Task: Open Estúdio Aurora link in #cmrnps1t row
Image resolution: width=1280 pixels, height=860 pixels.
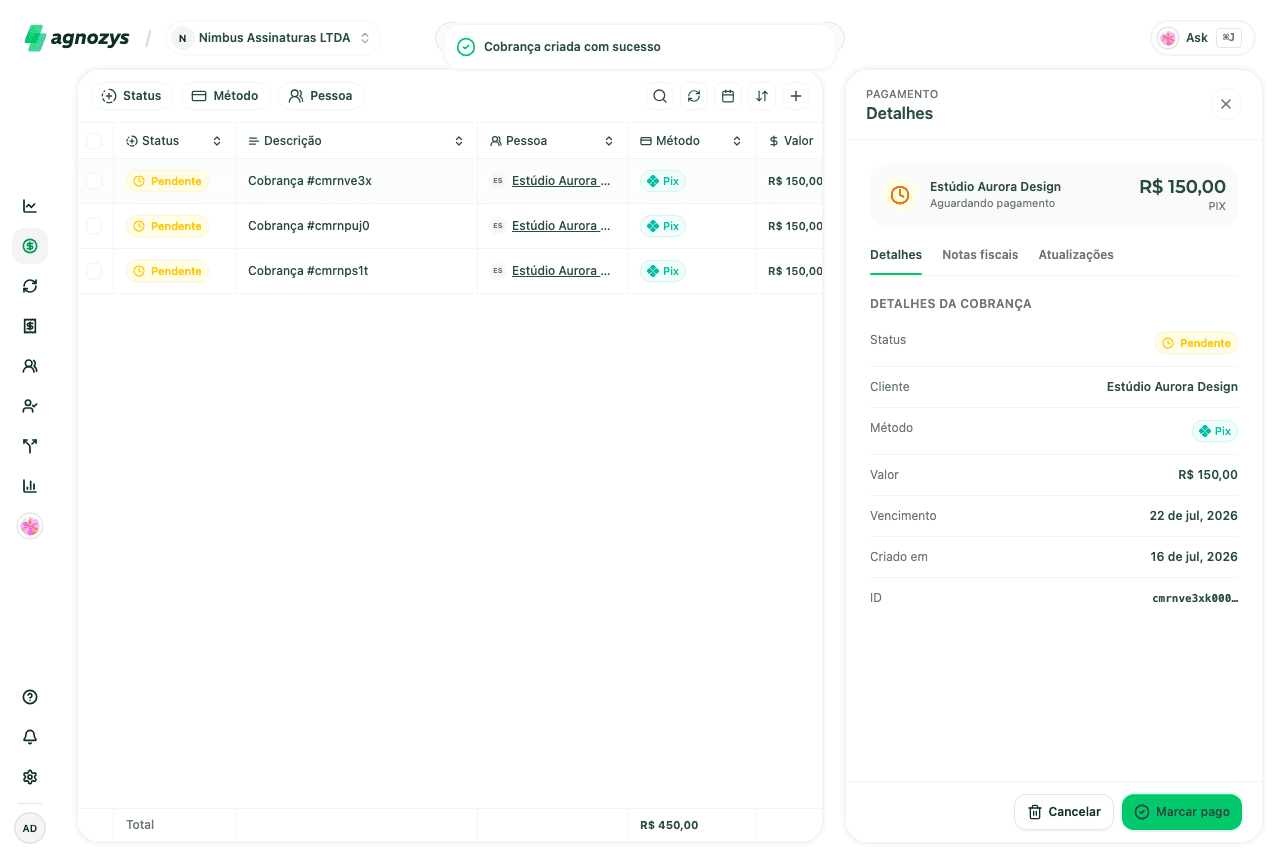Action: coord(561,271)
